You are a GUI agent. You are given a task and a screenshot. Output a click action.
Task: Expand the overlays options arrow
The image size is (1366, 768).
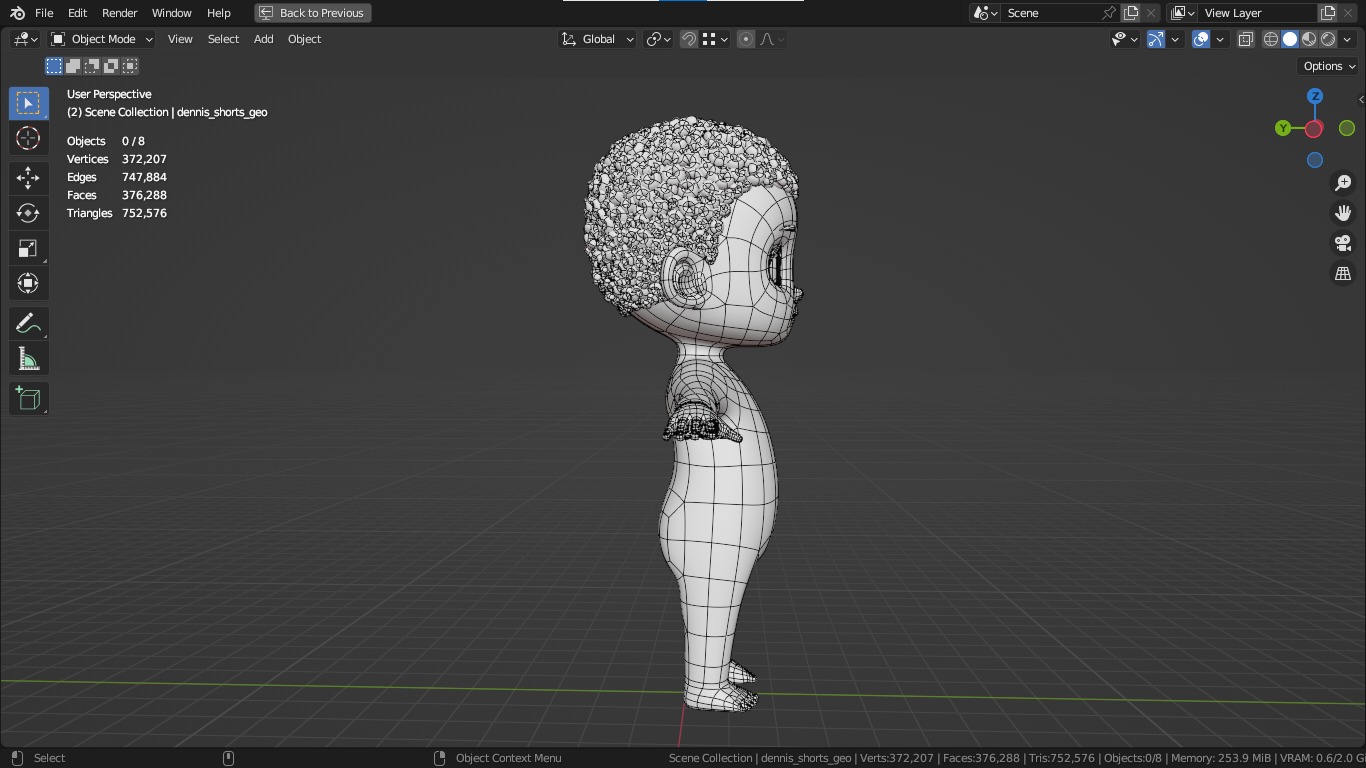pyautogui.click(x=1220, y=39)
